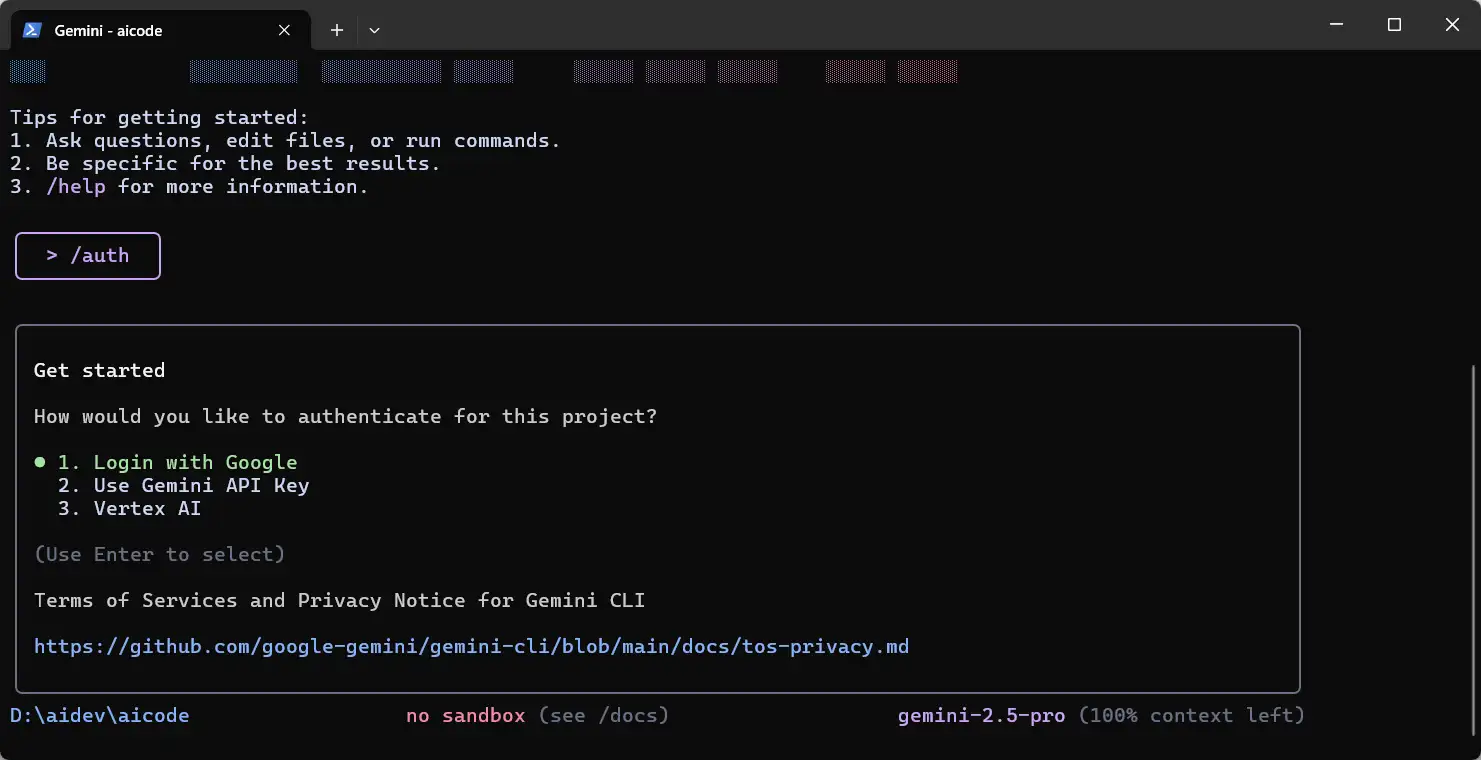The height and width of the screenshot is (760, 1481).
Task: Maximize the terminal window
Action: (x=1394, y=25)
